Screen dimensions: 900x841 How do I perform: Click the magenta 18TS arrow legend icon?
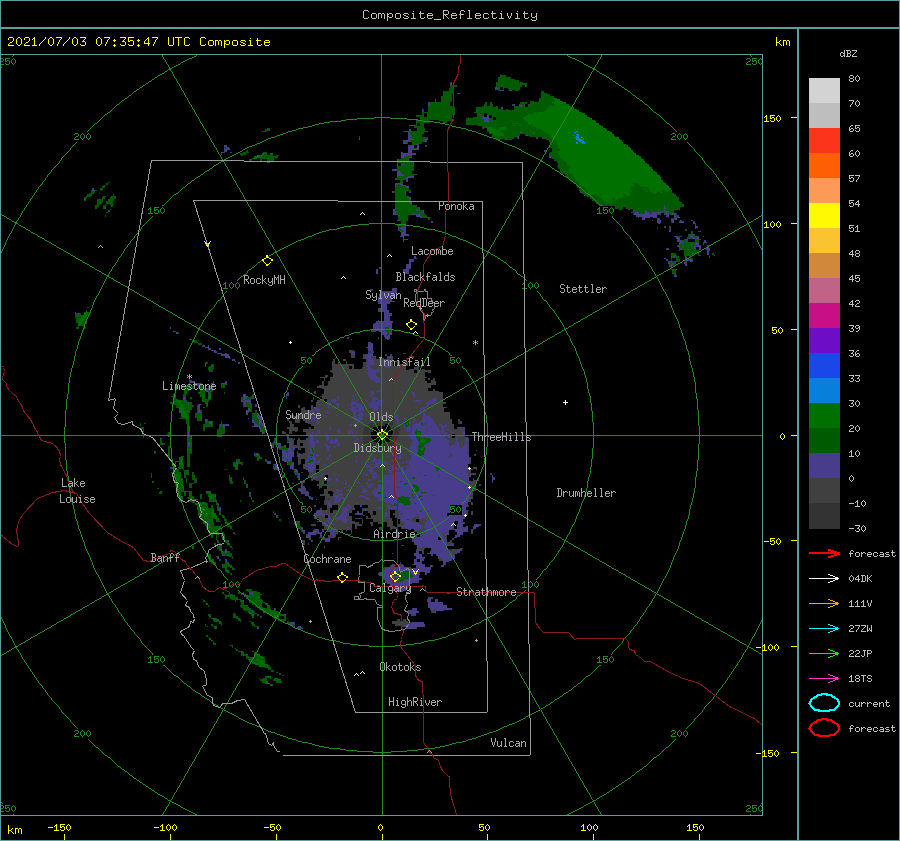tap(824, 679)
